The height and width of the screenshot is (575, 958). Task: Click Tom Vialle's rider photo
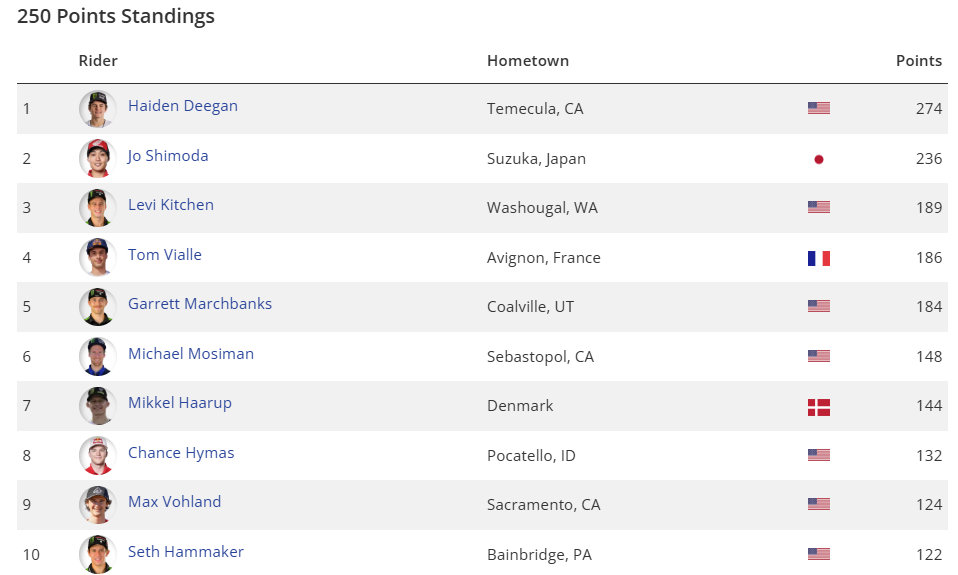[x=98, y=257]
